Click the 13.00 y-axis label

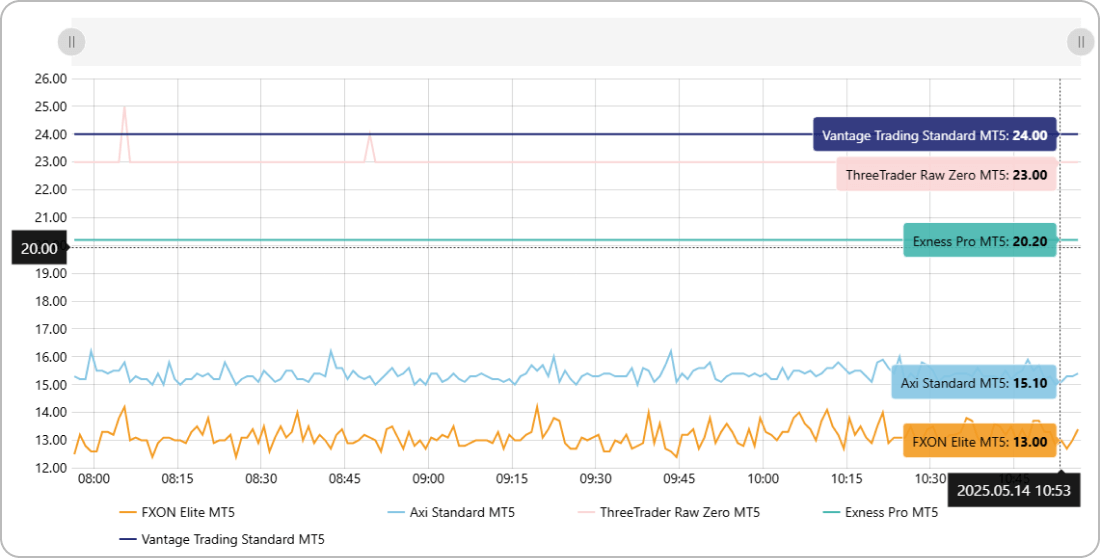(x=51, y=440)
